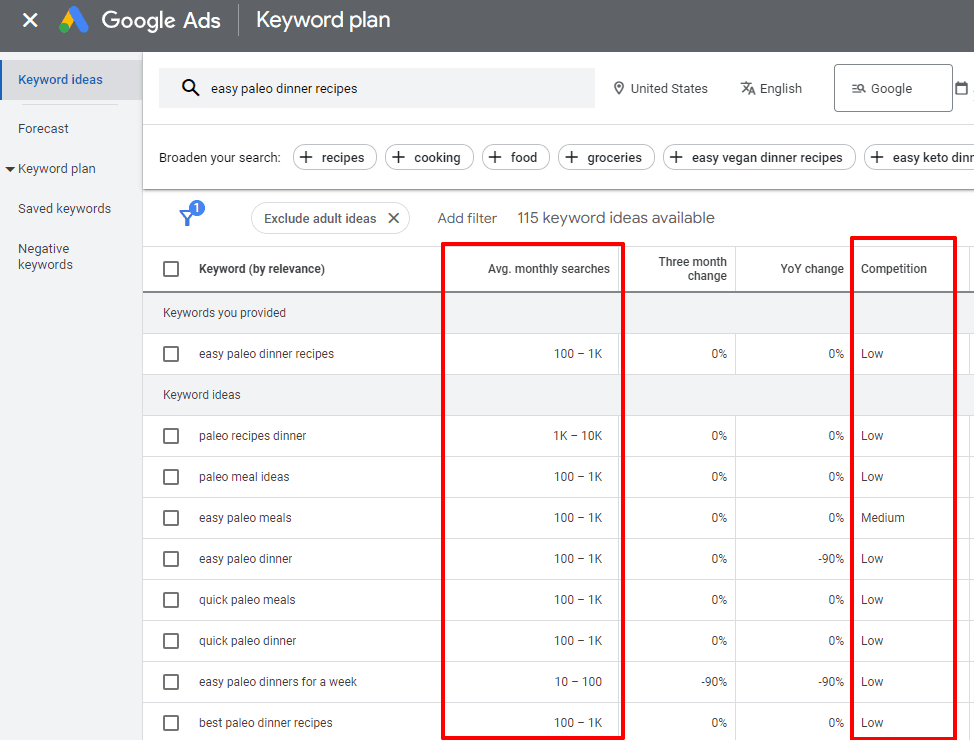
Task: Check the 'paleo meal ideas' keyword
Action: [171, 477]
